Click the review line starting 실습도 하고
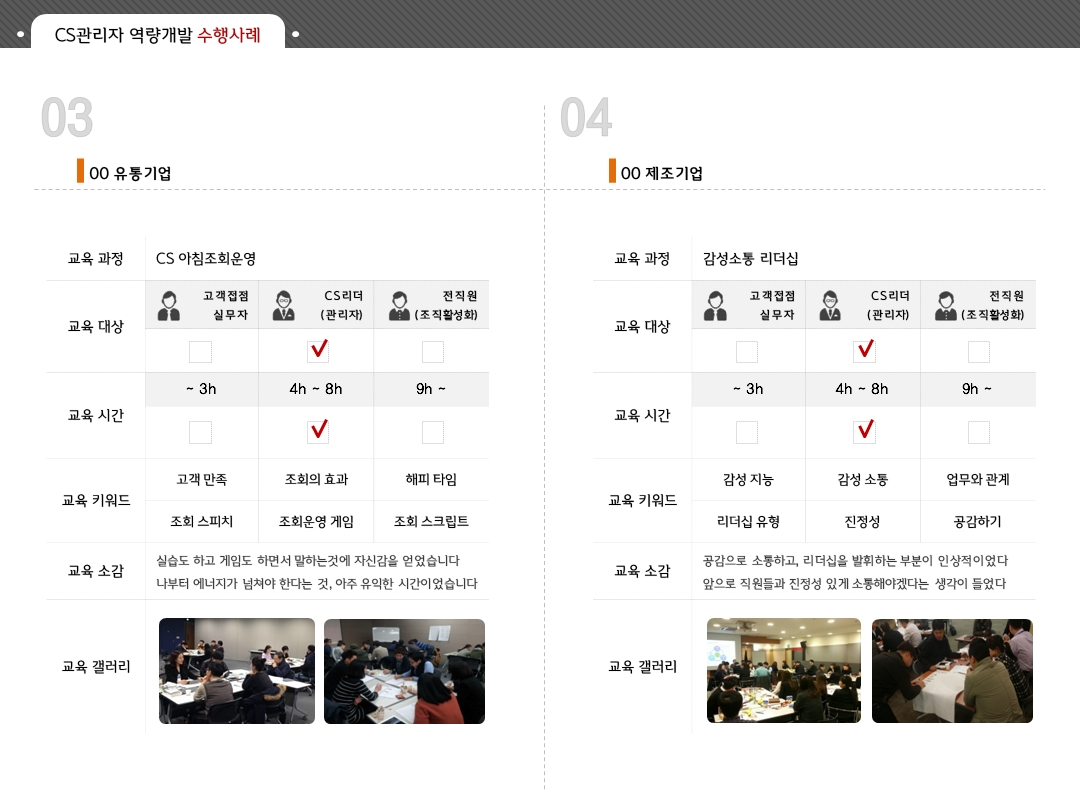This screenshot has height=810, width=1080. (308, 561)
